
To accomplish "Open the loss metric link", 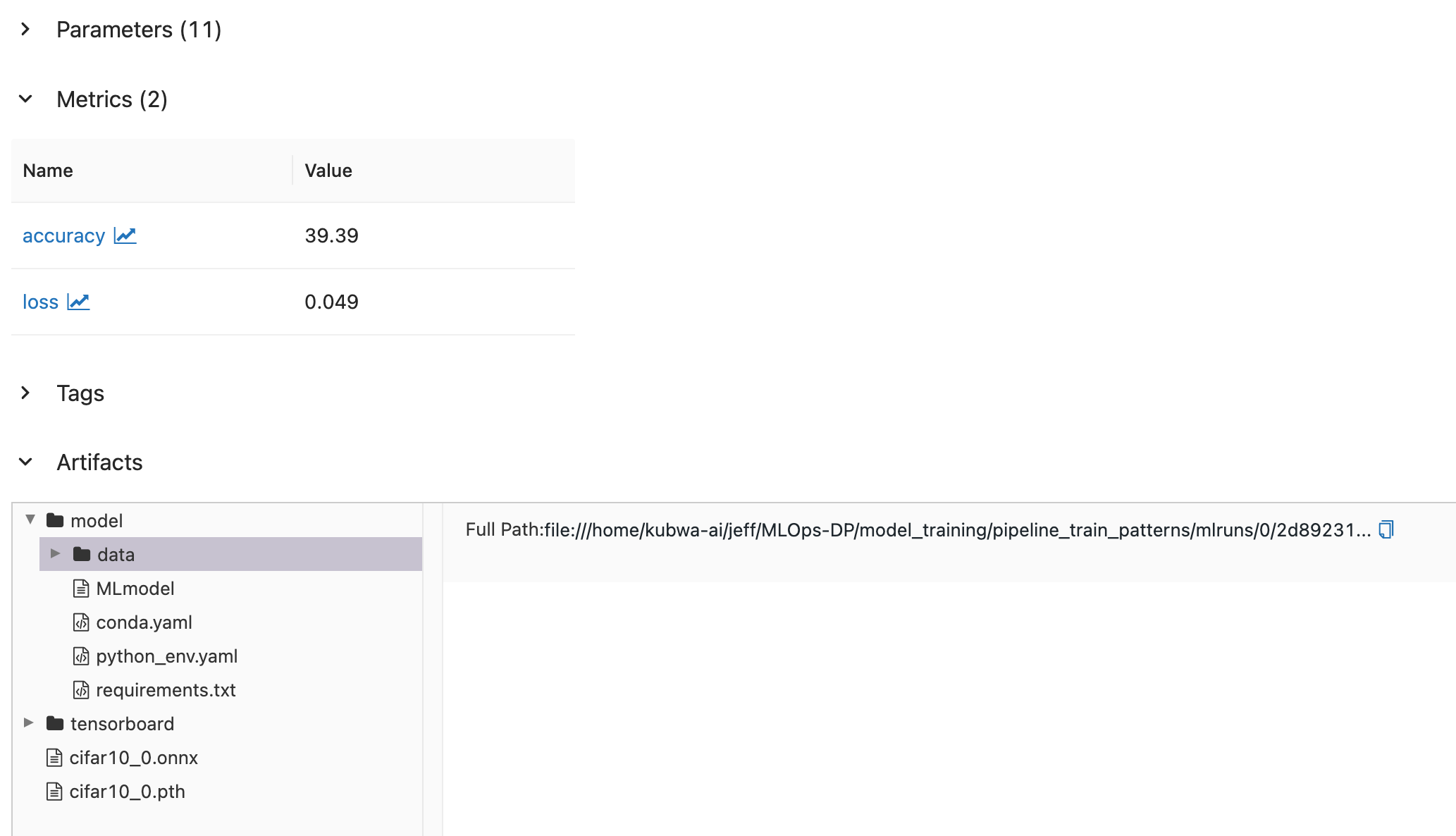I will pyautogui.click(x=40, y=302).
